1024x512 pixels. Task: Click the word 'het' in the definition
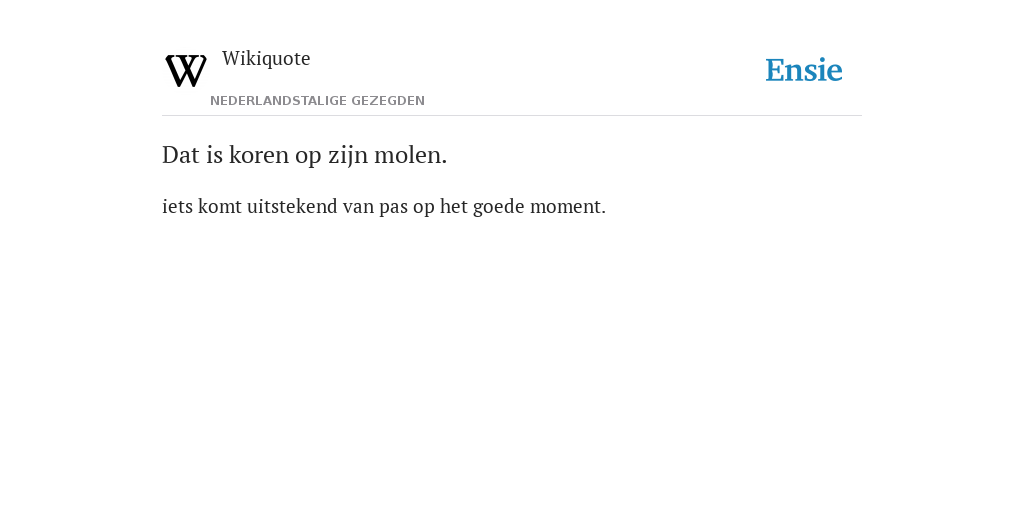click(x=454, y=206)
